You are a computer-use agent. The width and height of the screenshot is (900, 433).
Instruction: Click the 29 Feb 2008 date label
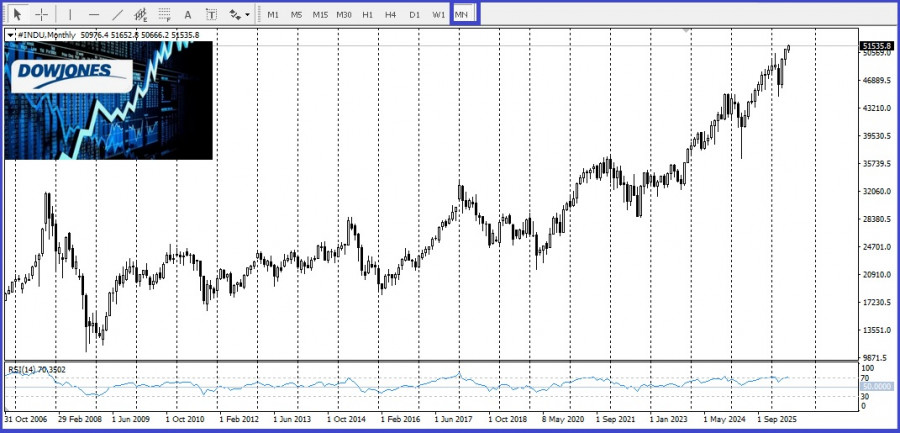tap(79, 419)
